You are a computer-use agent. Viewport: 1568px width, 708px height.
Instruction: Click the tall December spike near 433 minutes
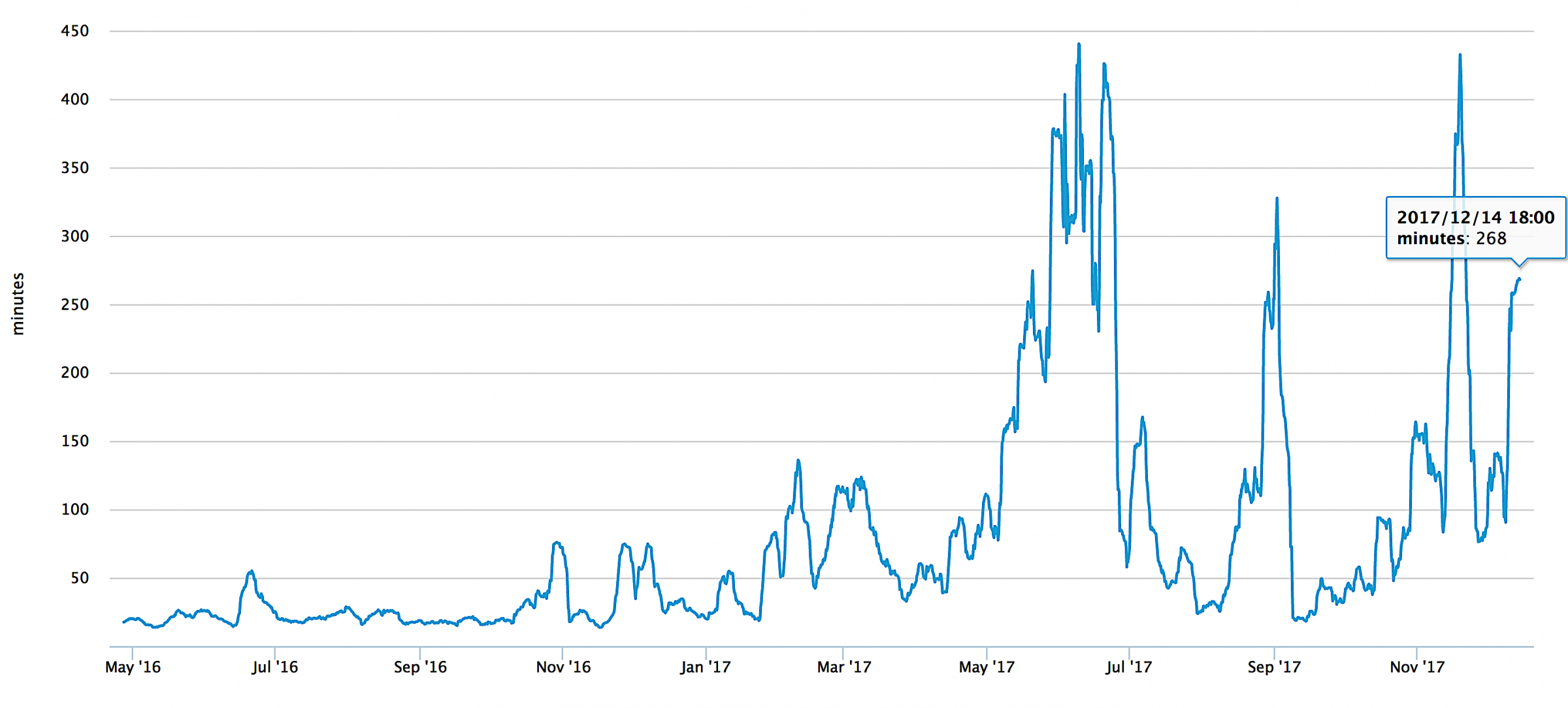click(x=1461, y=56)
